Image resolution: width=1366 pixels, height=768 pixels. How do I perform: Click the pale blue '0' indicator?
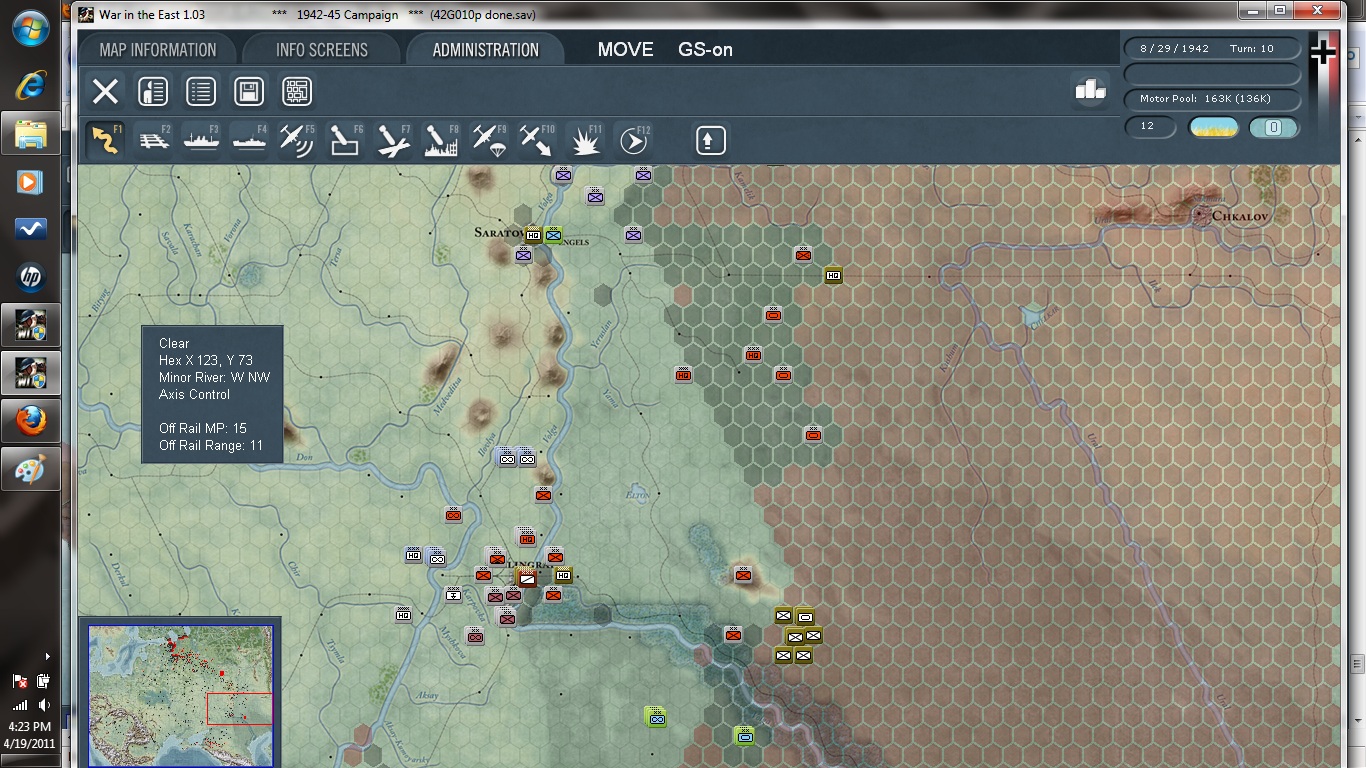(1274, 127)
